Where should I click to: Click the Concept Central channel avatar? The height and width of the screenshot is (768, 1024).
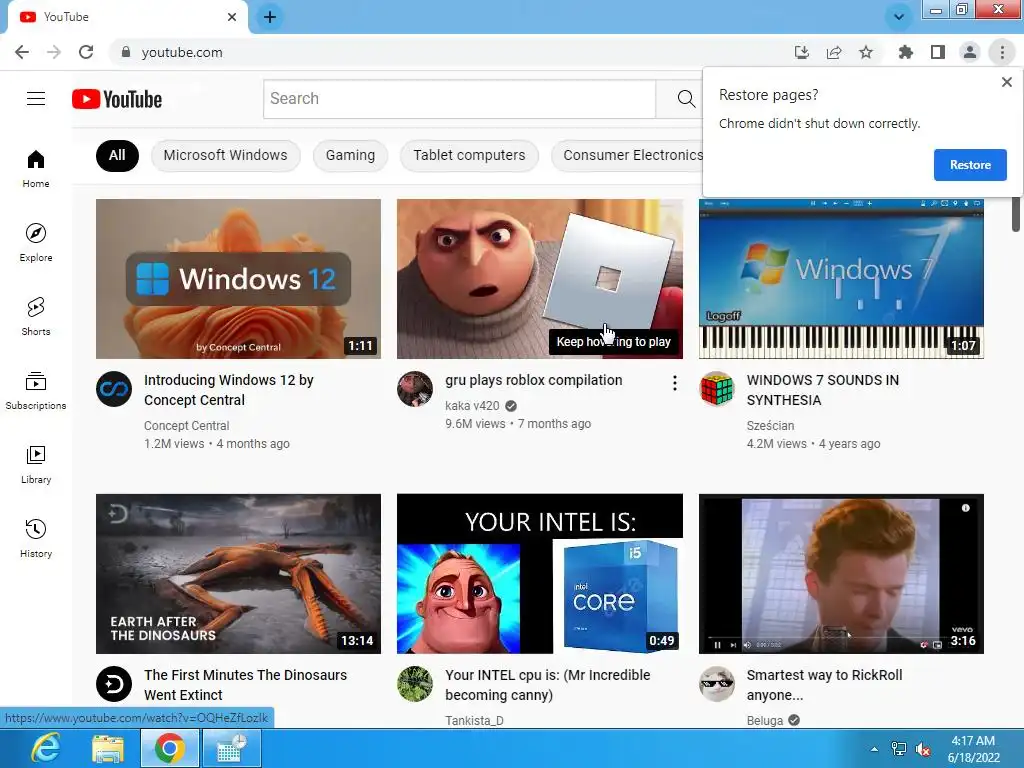click(114, 389)
